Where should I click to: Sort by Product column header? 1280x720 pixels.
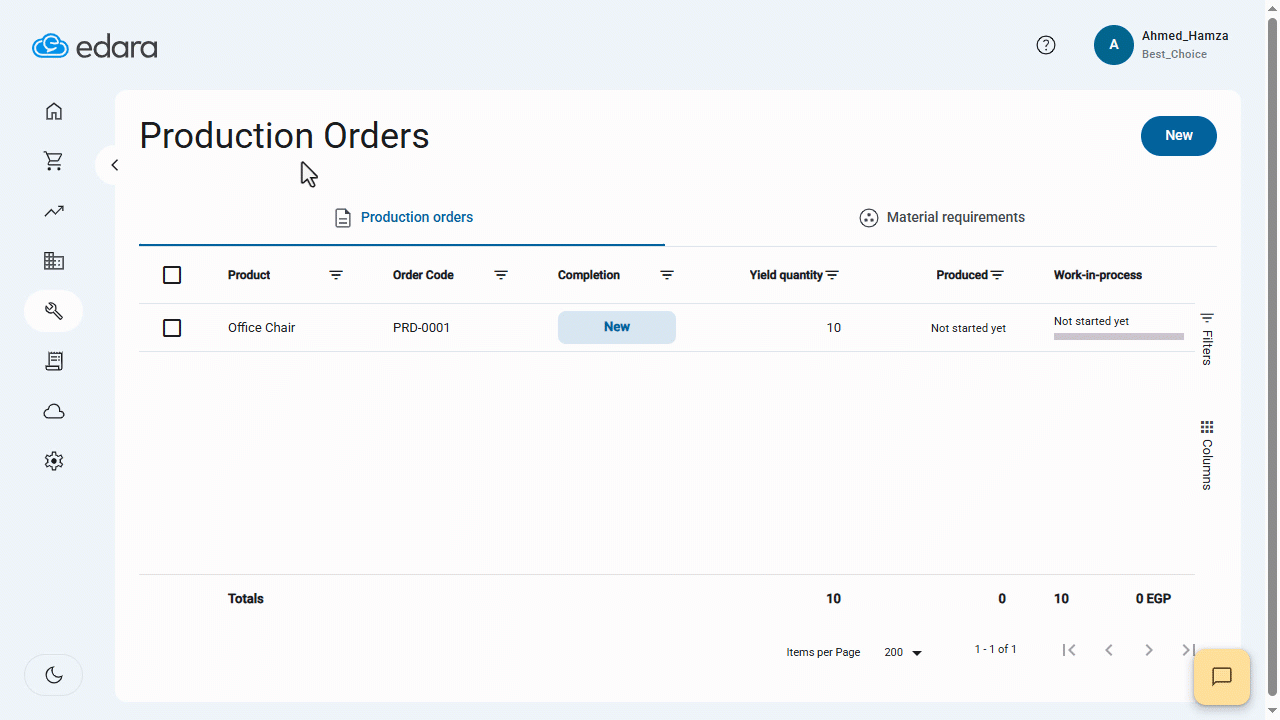click(249, 275)
